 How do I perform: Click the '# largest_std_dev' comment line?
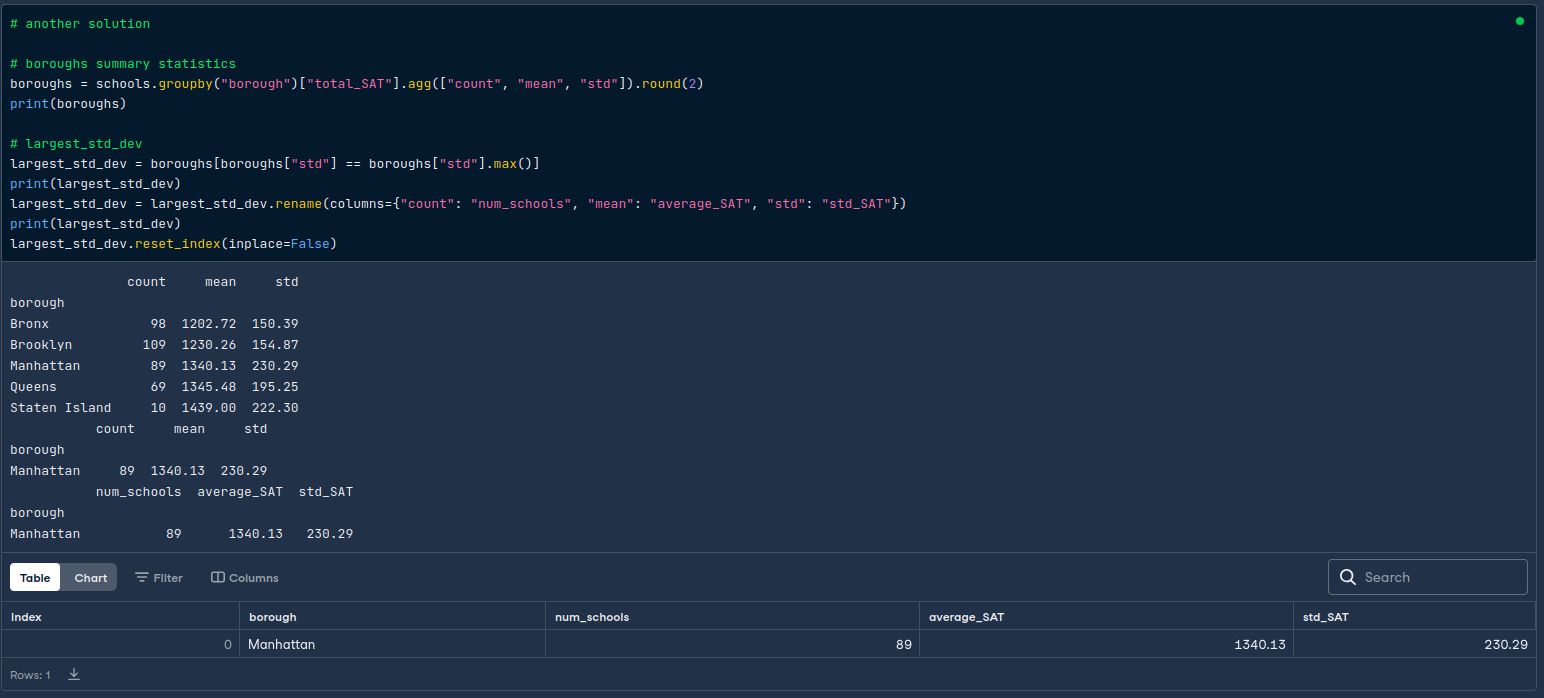pos(76,143)
